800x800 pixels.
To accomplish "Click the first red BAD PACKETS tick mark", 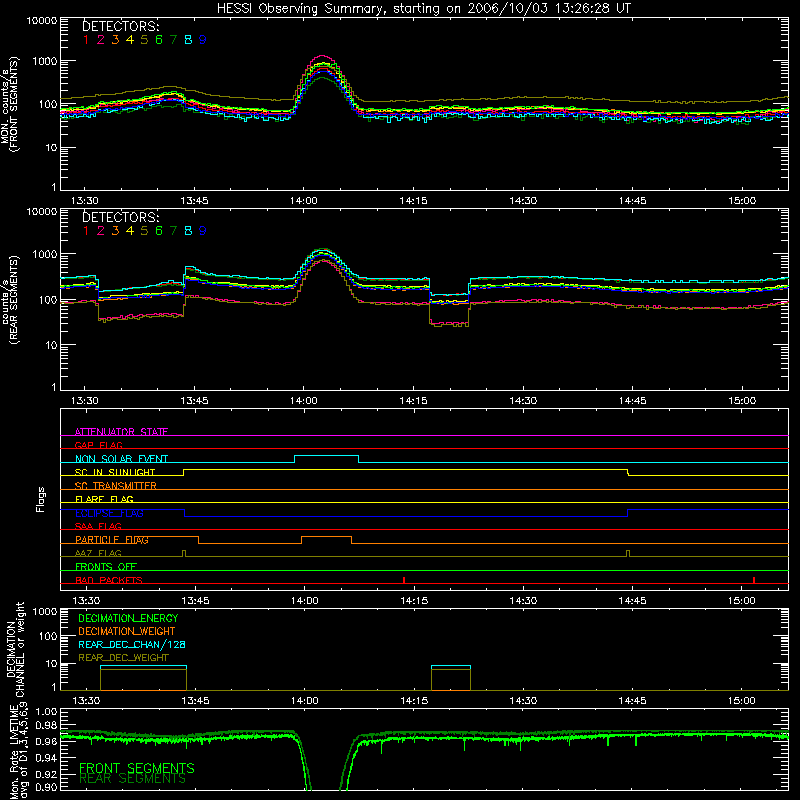I will pos(404,580).
